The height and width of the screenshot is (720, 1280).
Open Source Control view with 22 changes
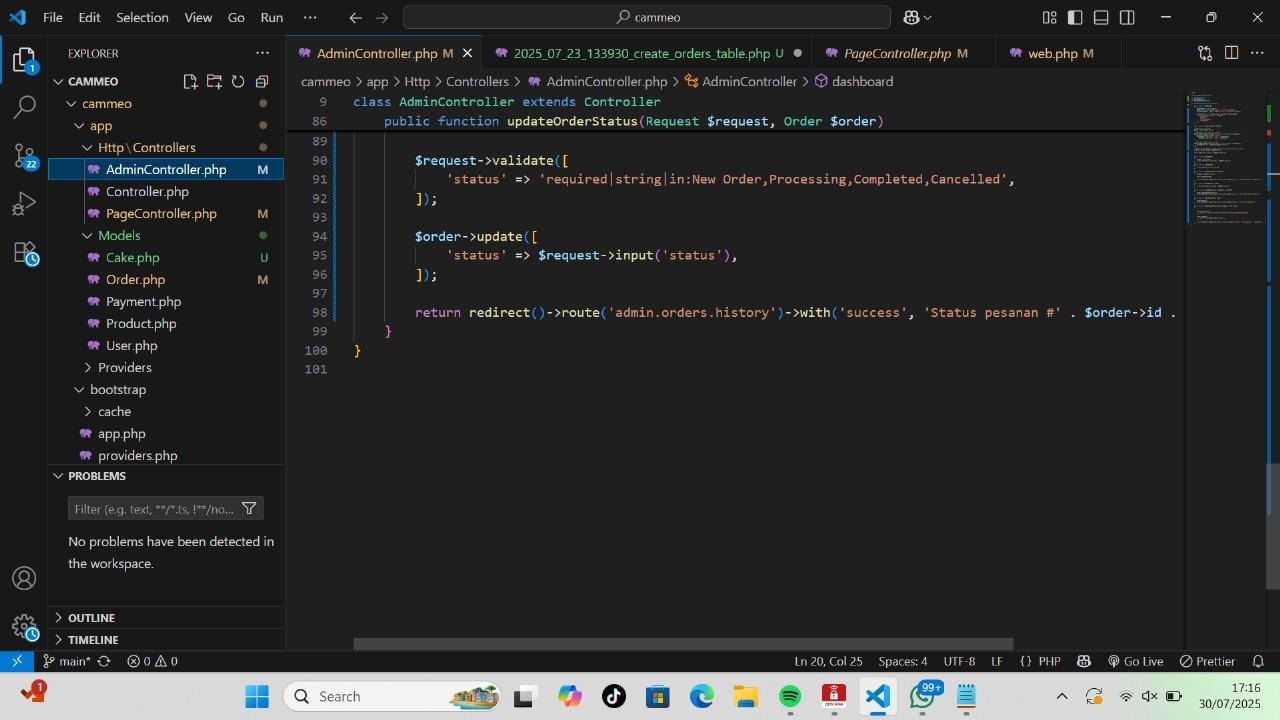click(25, 156)
